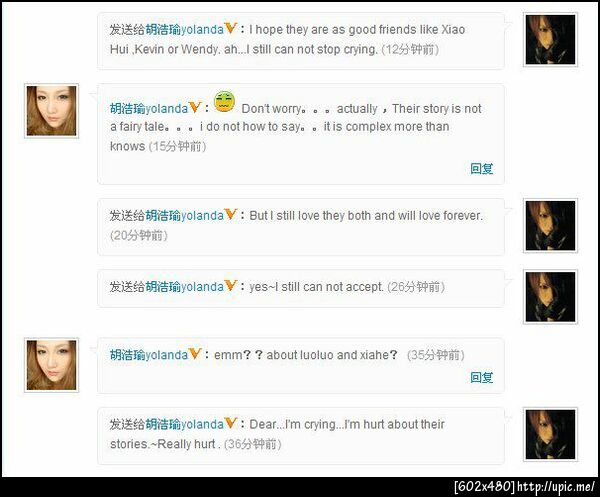This screenshot has width=600, height=497.
Task: Open the yolanda profile photo next to the 'emm' message
Action: pos(51,365)
